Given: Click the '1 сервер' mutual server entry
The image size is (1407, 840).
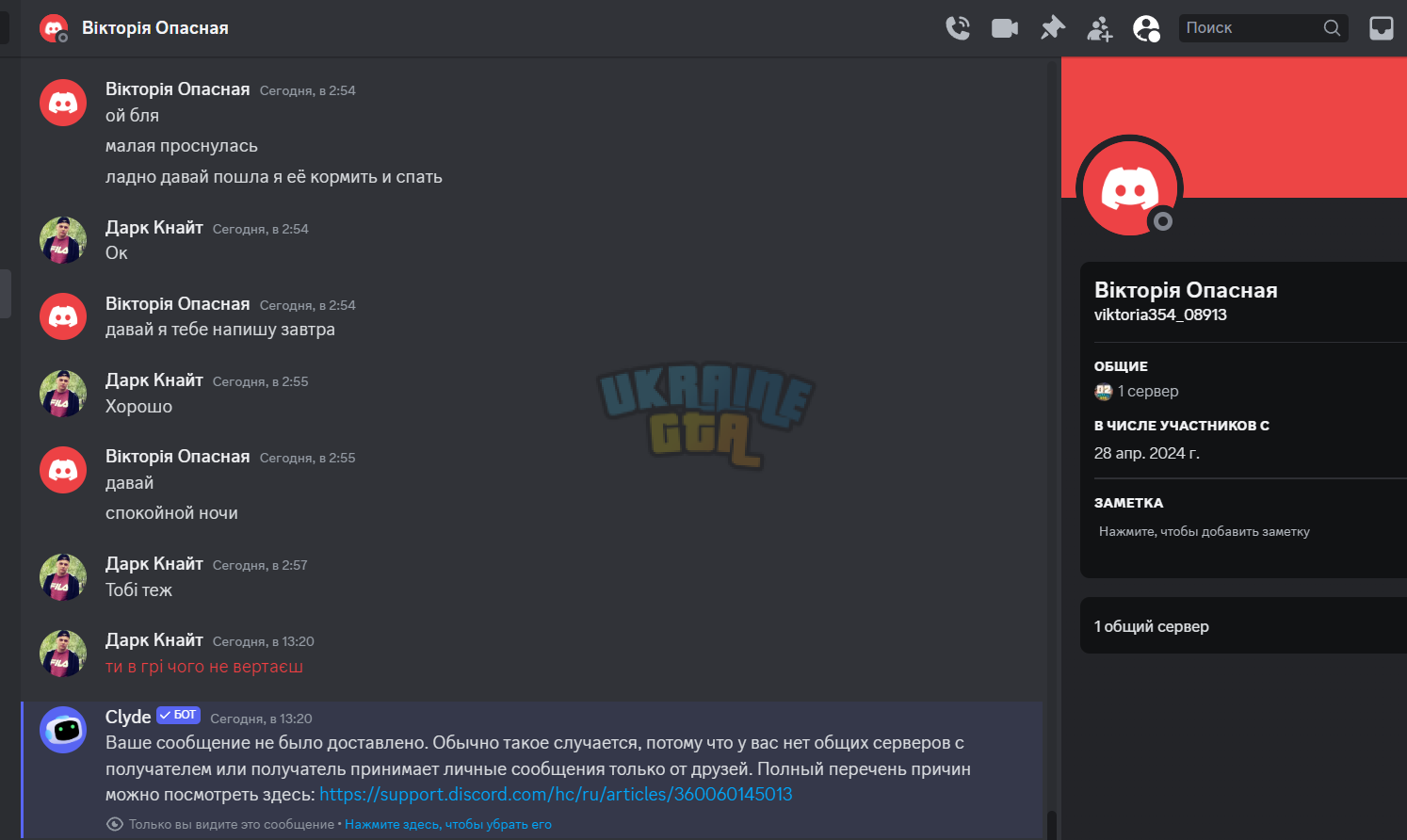Looking at the screenshot, I should point(1137,392).
